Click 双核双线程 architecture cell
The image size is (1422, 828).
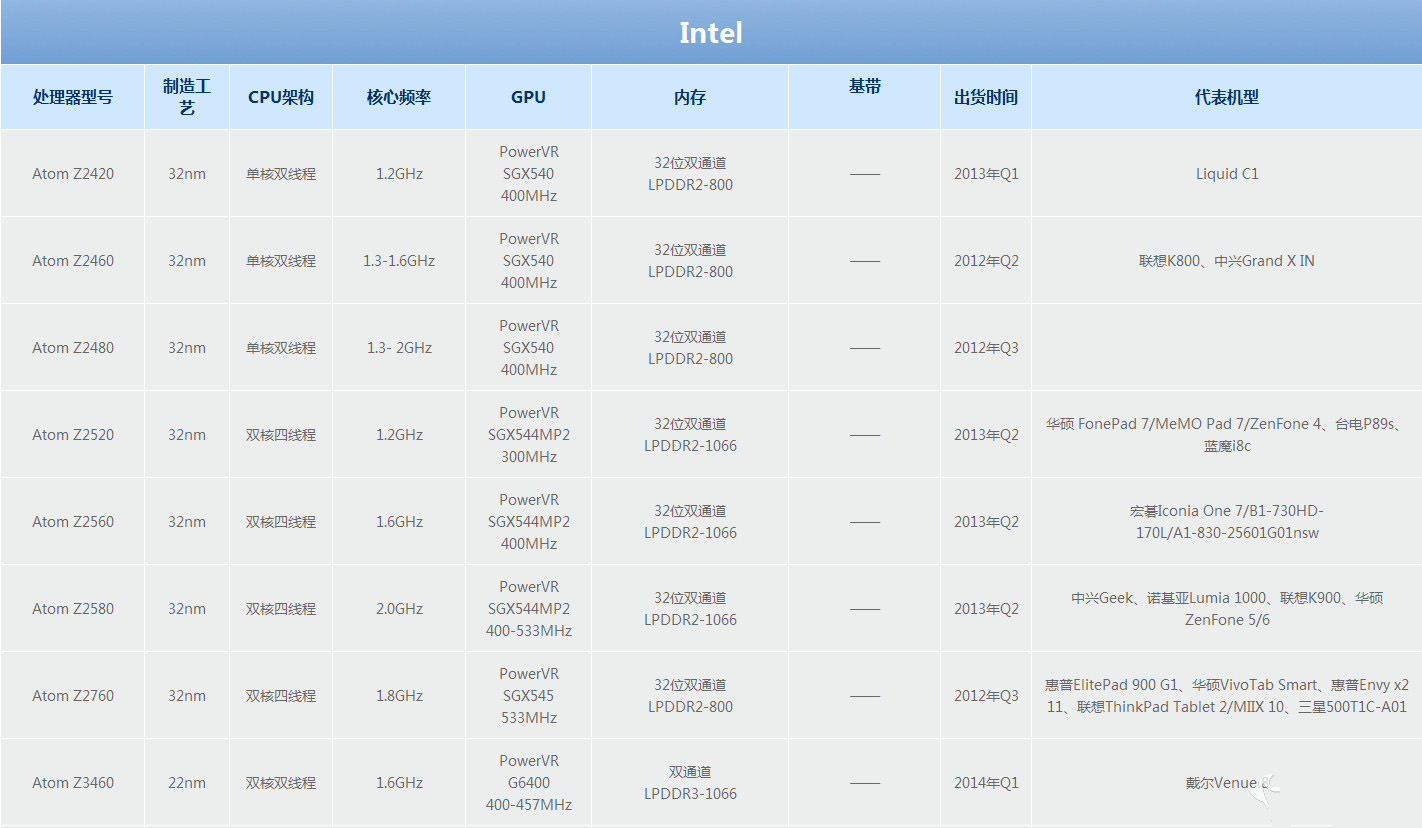(281, 783)
